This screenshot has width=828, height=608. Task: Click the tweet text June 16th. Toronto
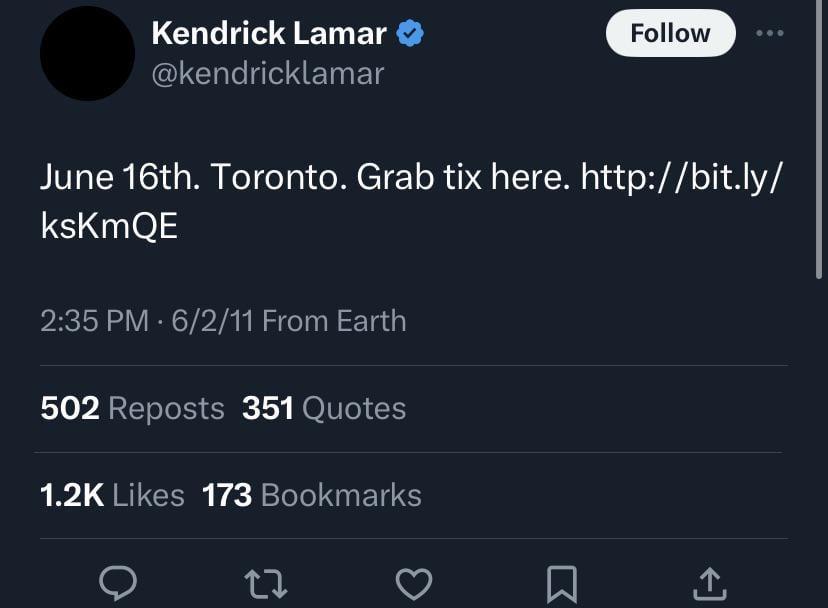(x=194, y=176)
